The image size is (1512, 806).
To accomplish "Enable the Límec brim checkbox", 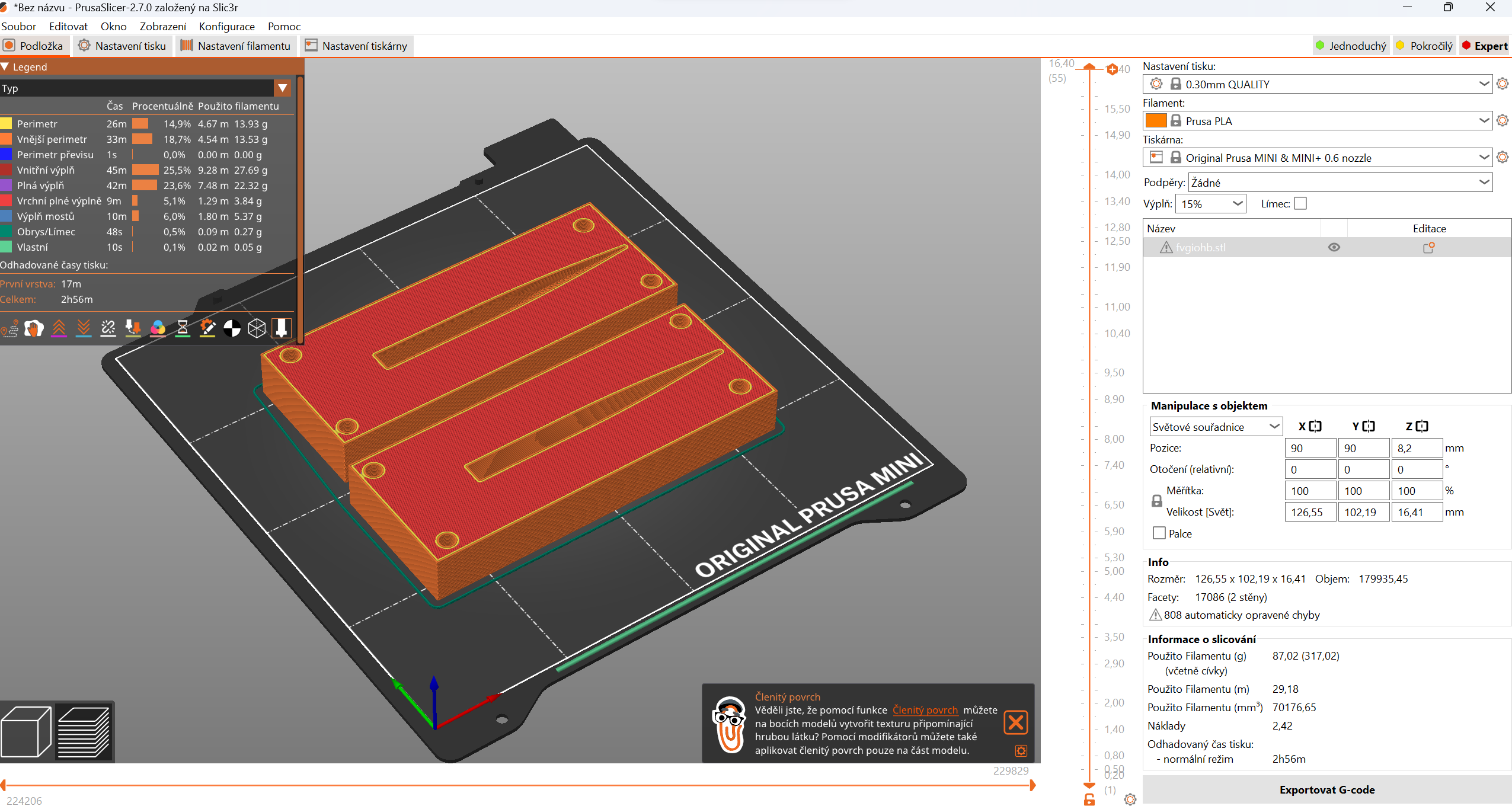I will [x=1300, y=204].
